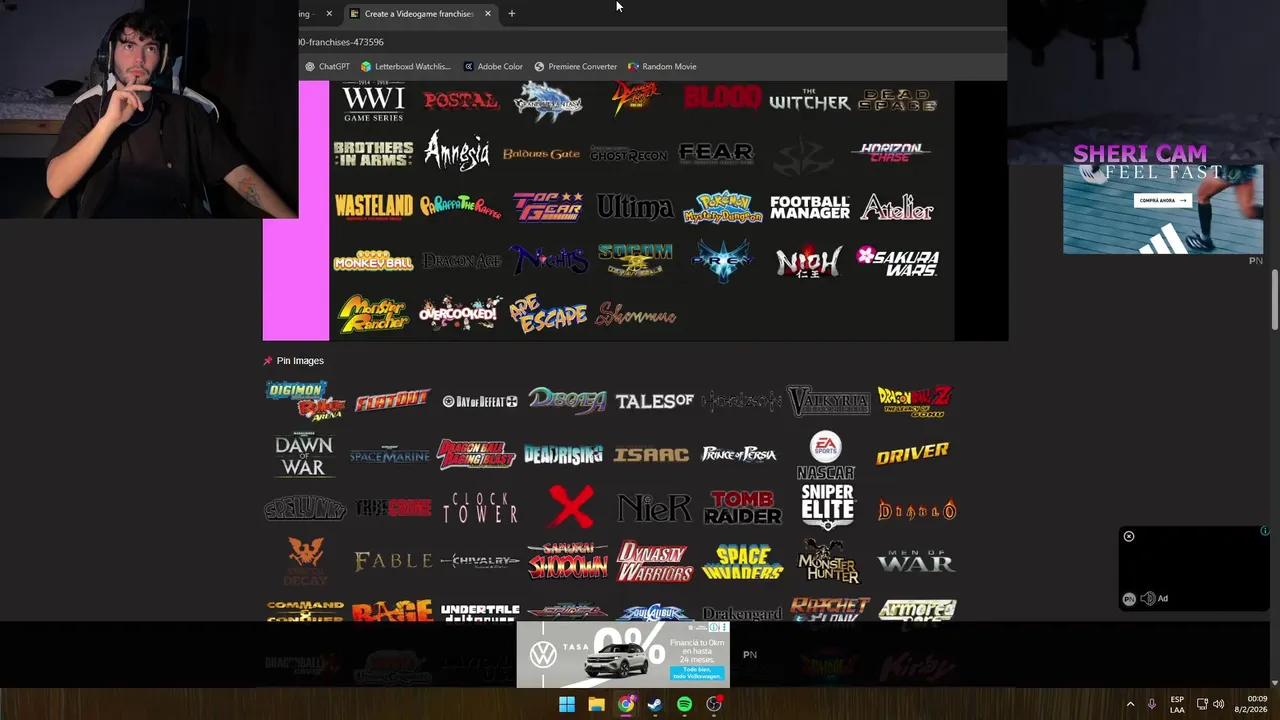Image resolution: width=1280 pixels, height=720 pixels.
Task: Click the Ultima logo
Action: [635, 207]
